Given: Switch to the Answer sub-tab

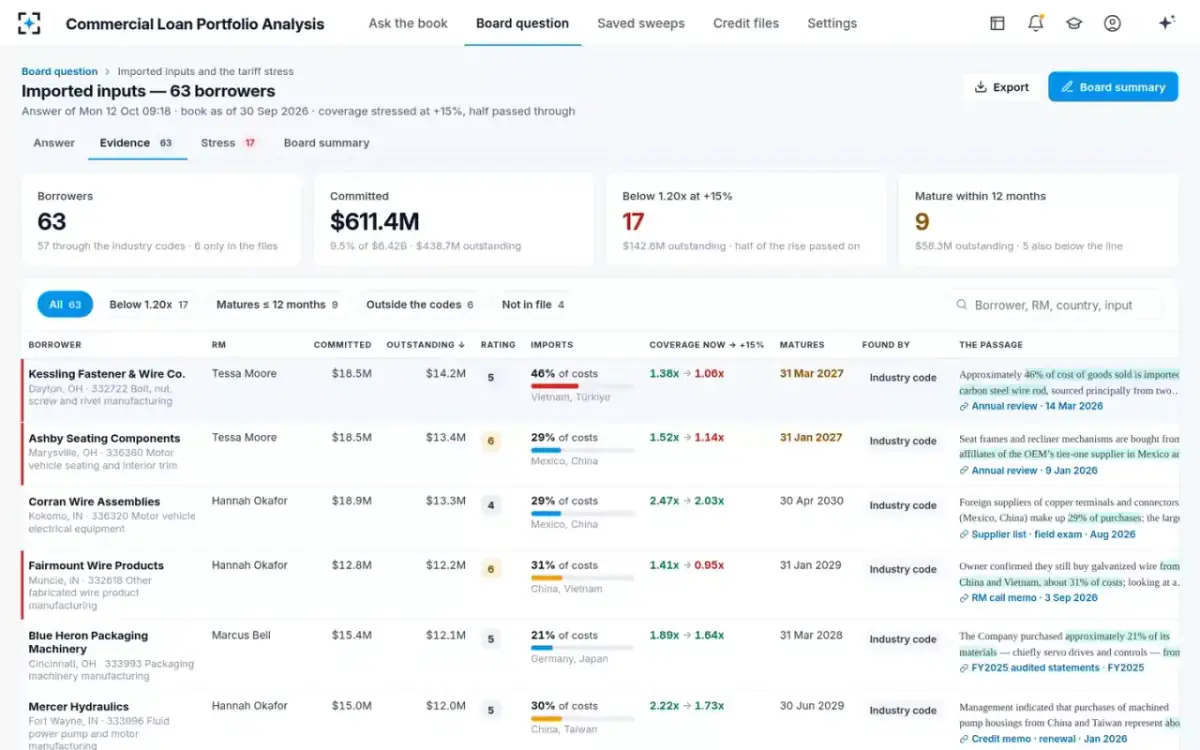Looking at the screenshot, I should pos(54,143).
